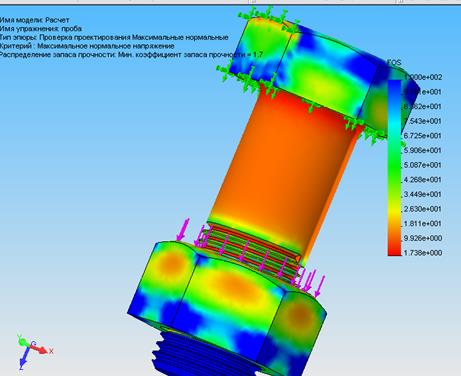Click the 'Критерий: Максимальное нормальное напряжение' line
This screenshot has height=376, width=461.
point(87,46)
